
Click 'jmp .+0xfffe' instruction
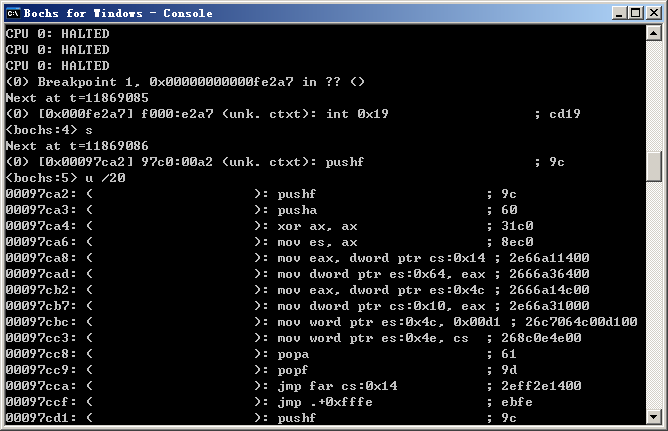tap(325, 402)
